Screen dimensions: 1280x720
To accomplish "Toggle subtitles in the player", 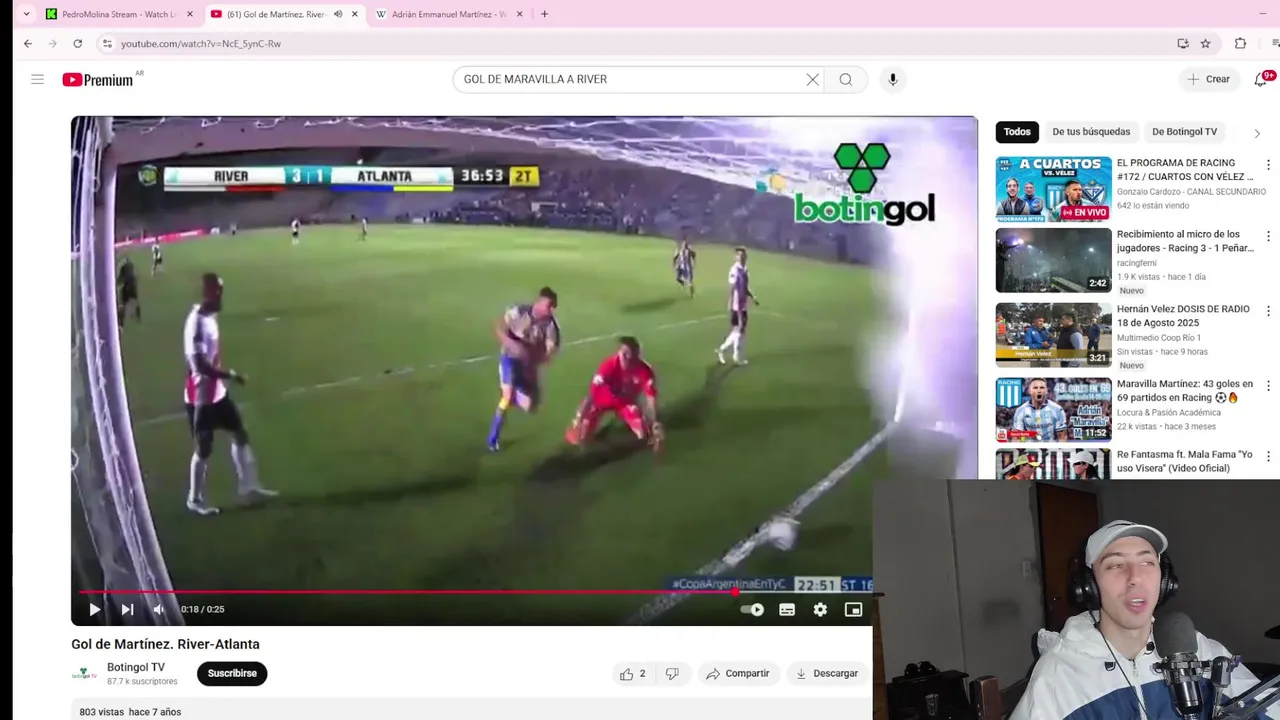I will click(x=787, y=609).
